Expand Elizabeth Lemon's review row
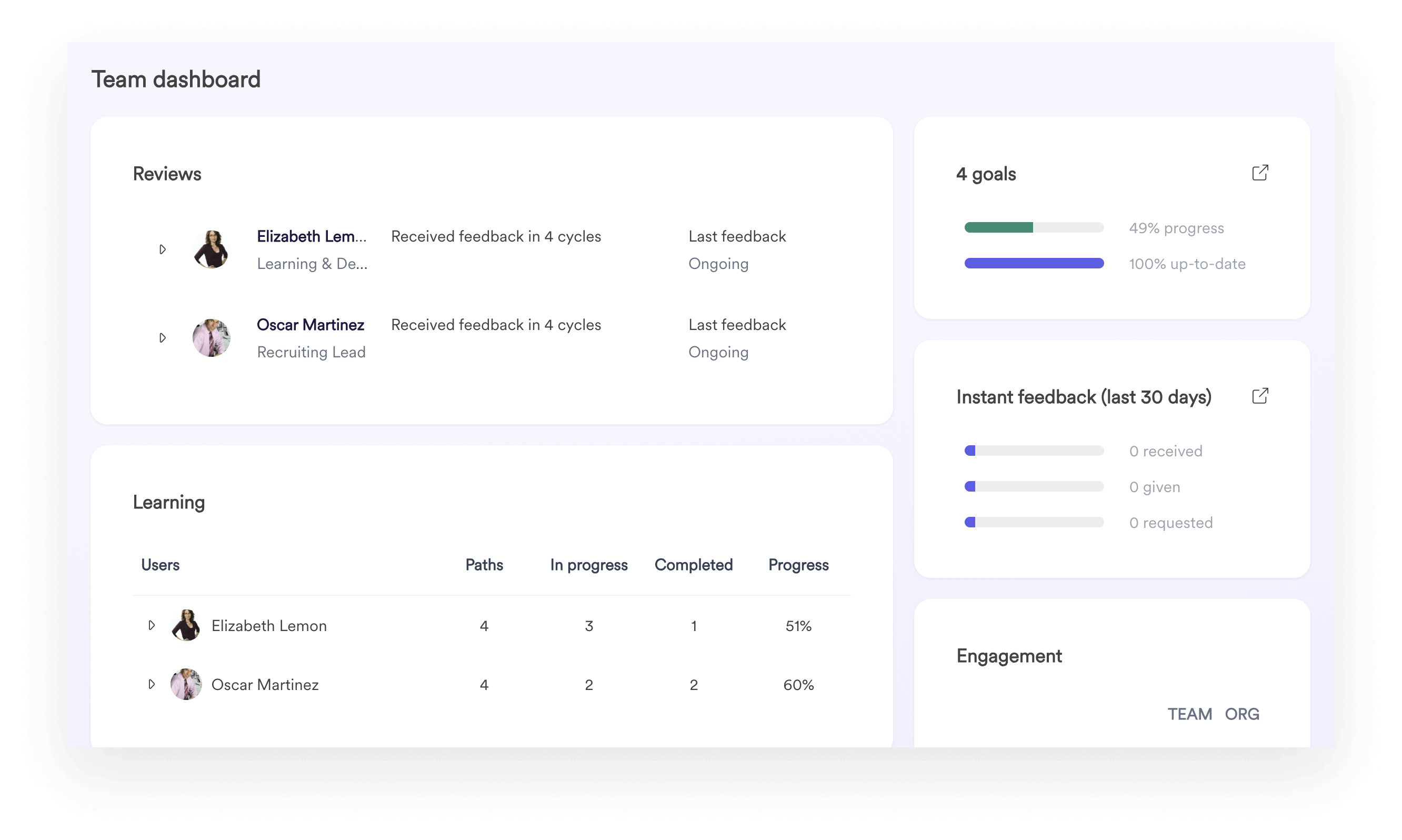The width and height of the screenshot is (1402, 840). coord(163,249)
